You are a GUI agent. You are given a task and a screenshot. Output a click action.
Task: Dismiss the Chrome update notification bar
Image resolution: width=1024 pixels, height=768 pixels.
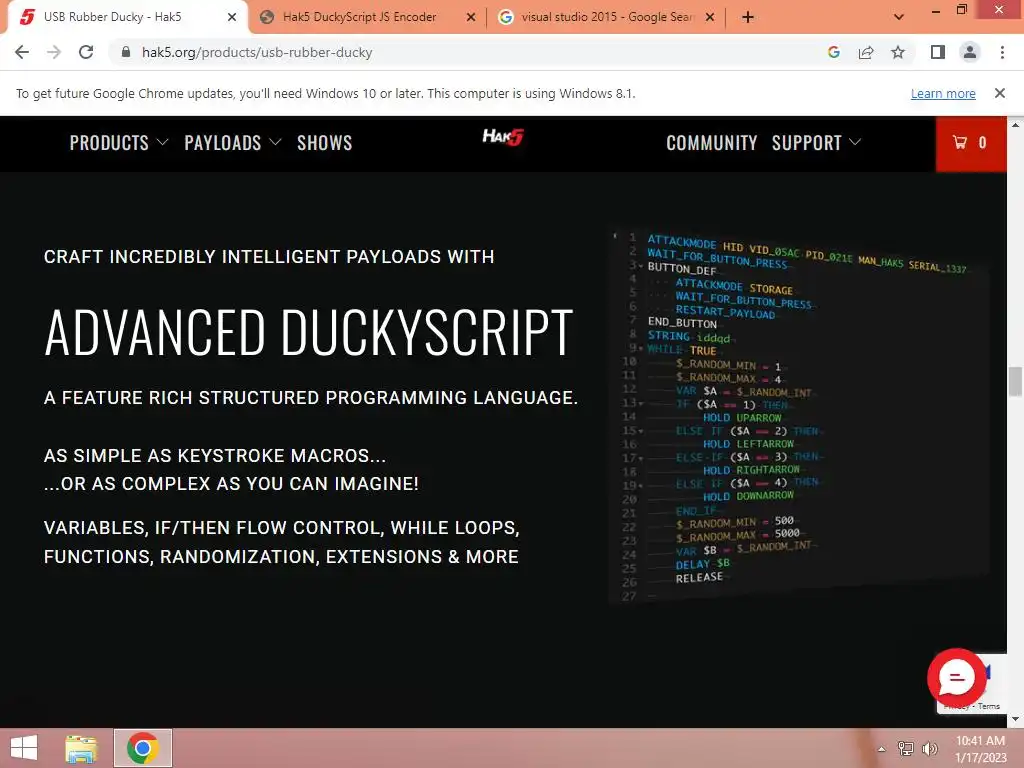1000,93
